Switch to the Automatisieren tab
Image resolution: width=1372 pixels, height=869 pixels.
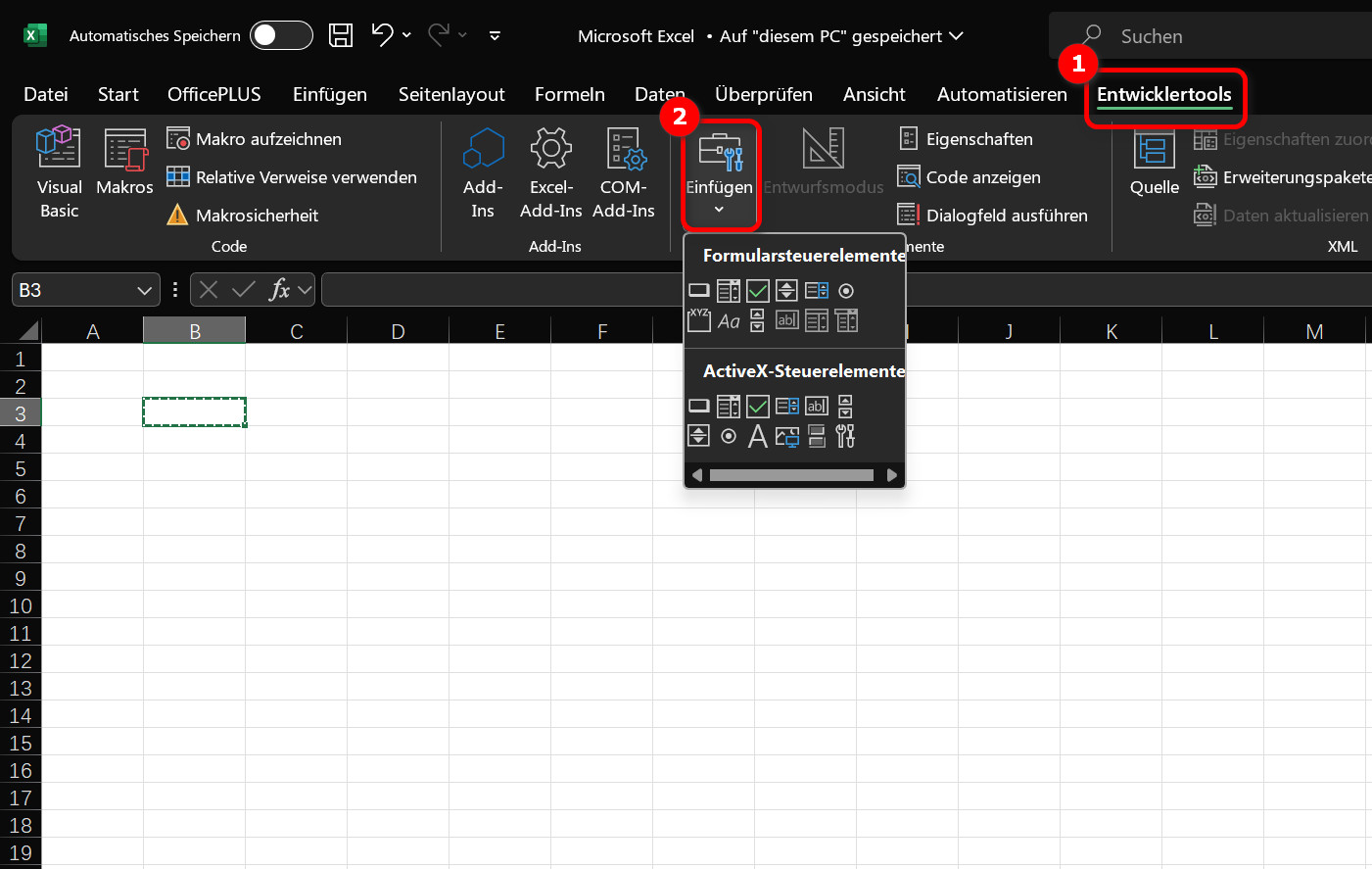click(x=1002, y=94)
